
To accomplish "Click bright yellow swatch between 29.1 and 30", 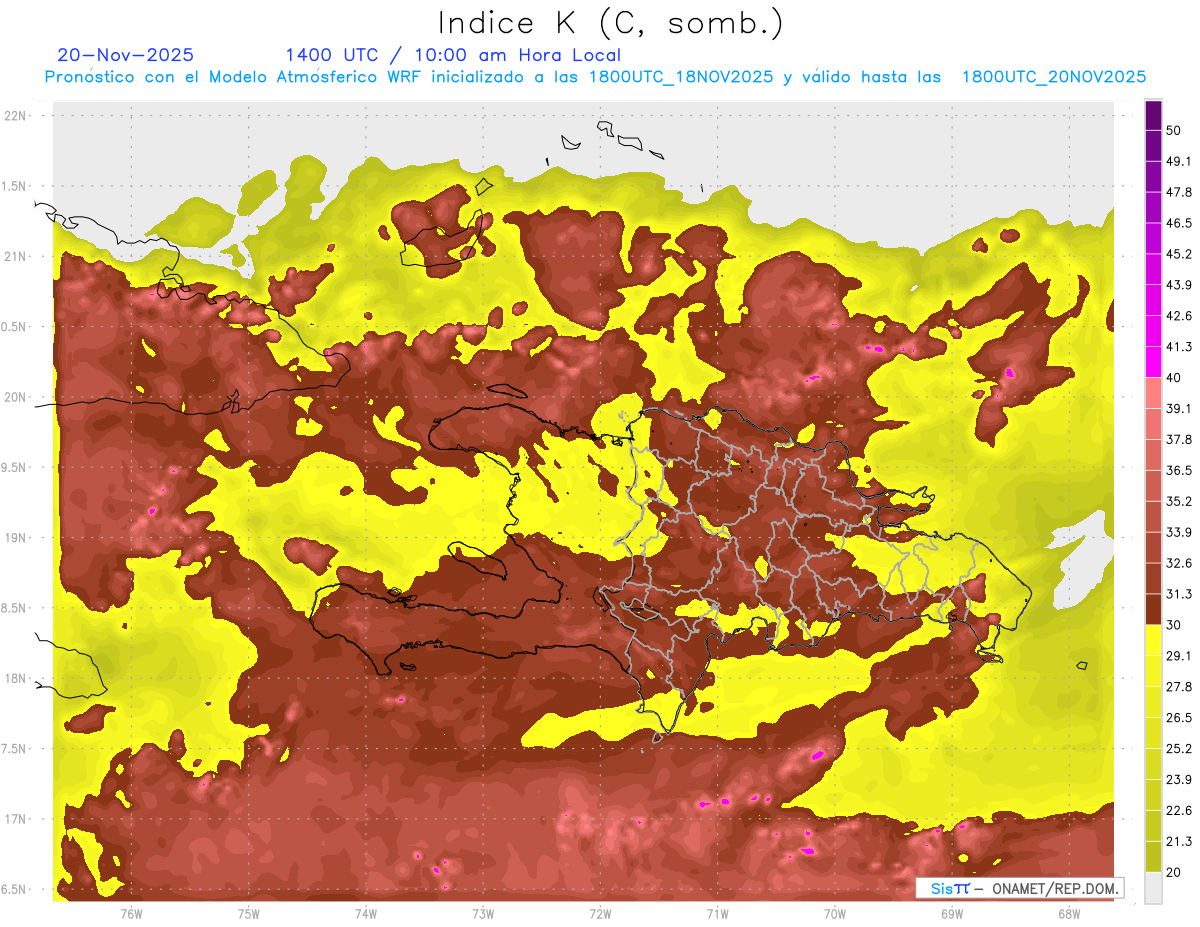I will pos(1153,640).
